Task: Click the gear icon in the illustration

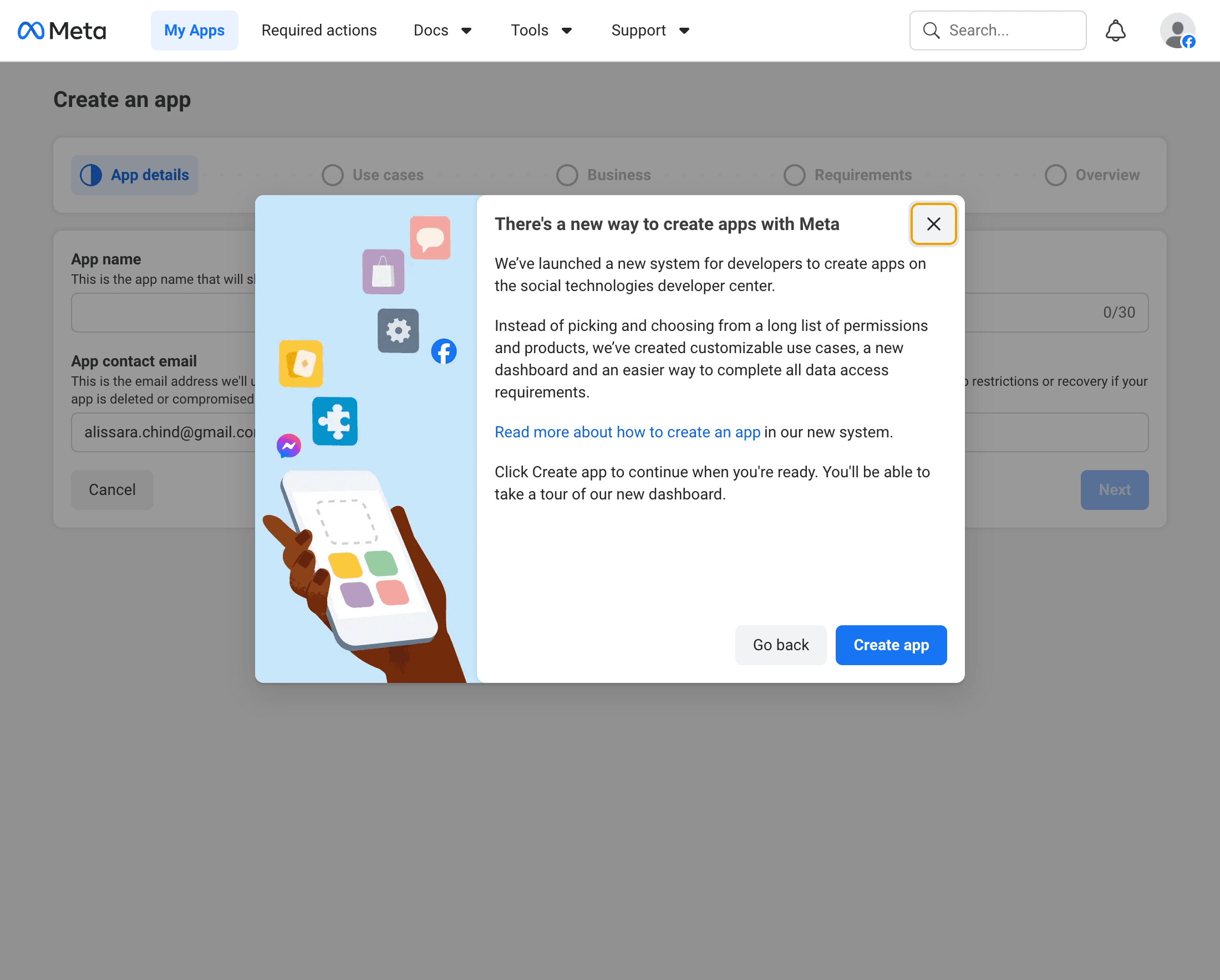Action: click(398, 331)
